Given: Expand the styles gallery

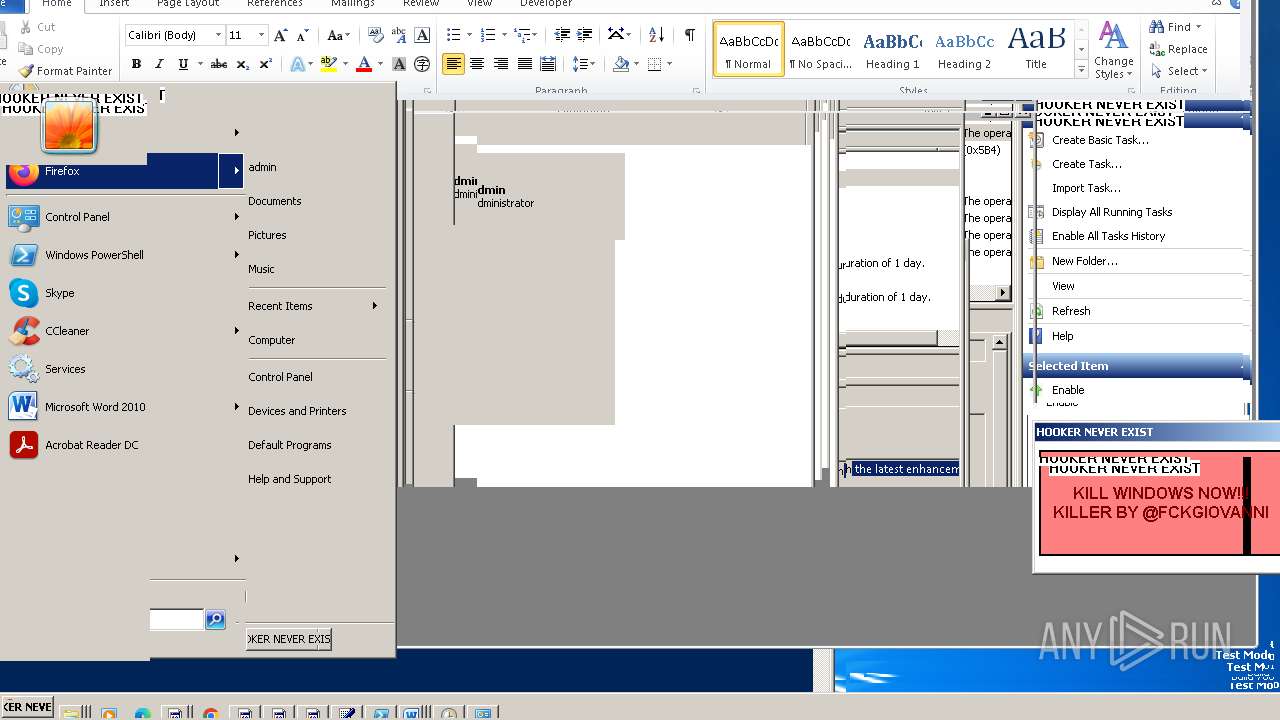Looking at the screenshot, I should pyautogui.click(x=1081, y=70).
